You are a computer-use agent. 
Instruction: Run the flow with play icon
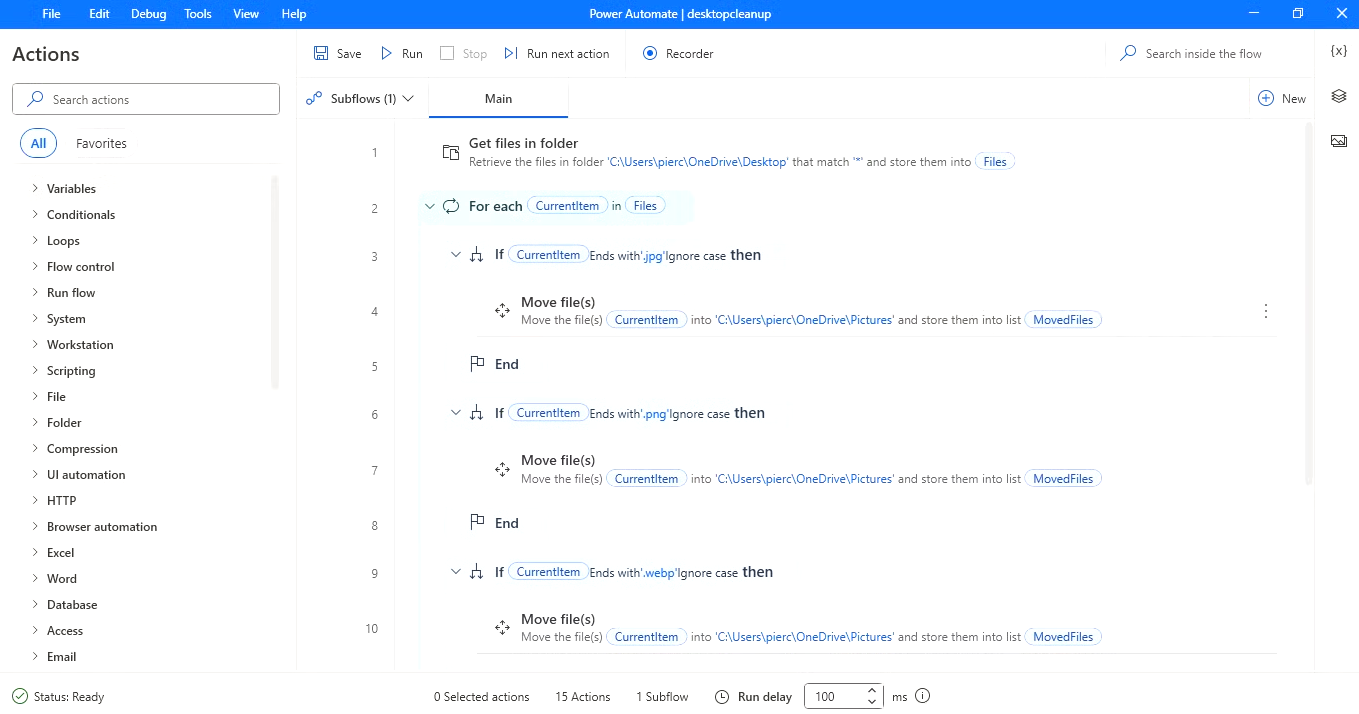click(386, 53)
